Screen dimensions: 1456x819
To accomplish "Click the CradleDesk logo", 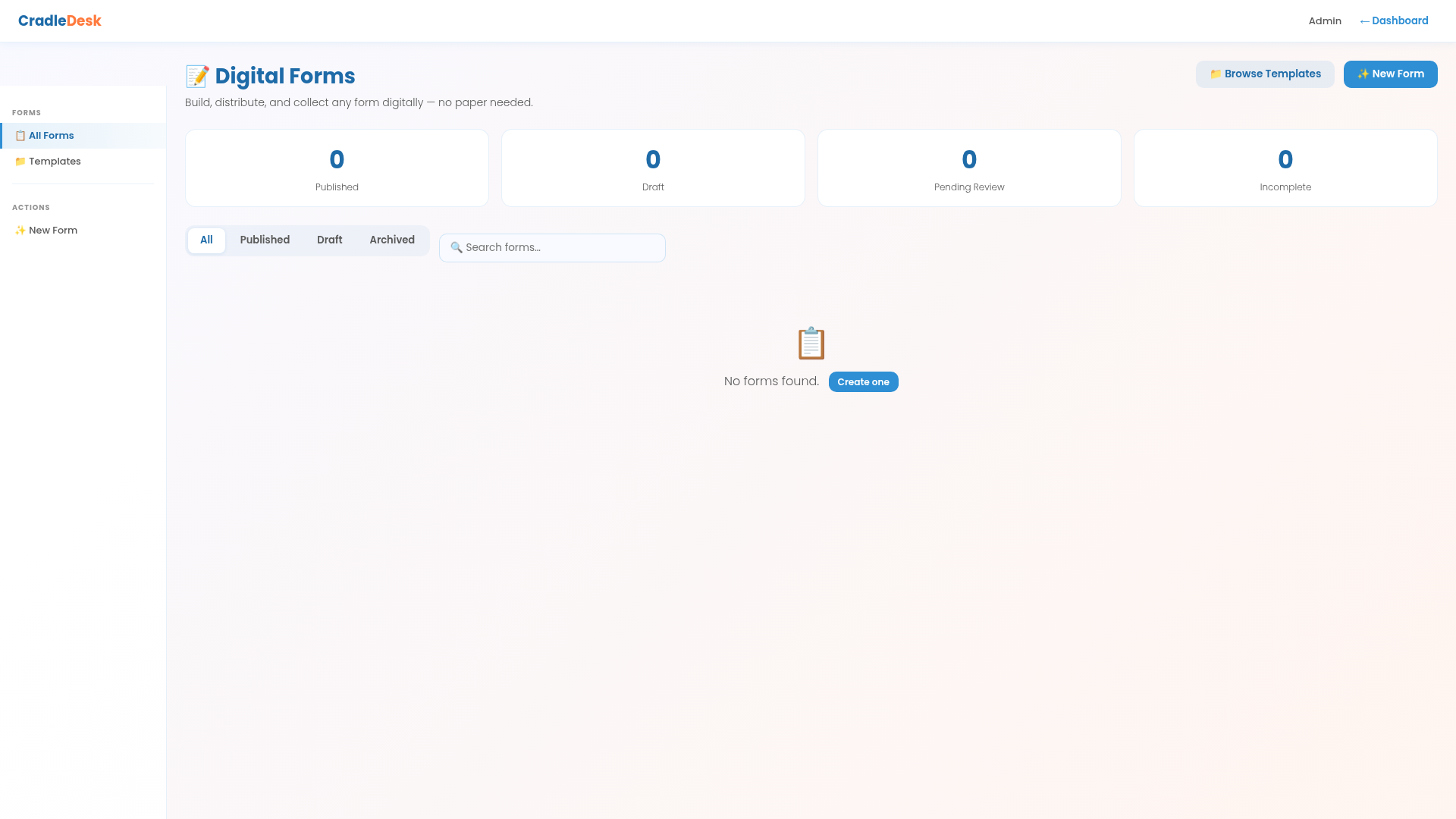I will tap(60, 20).
